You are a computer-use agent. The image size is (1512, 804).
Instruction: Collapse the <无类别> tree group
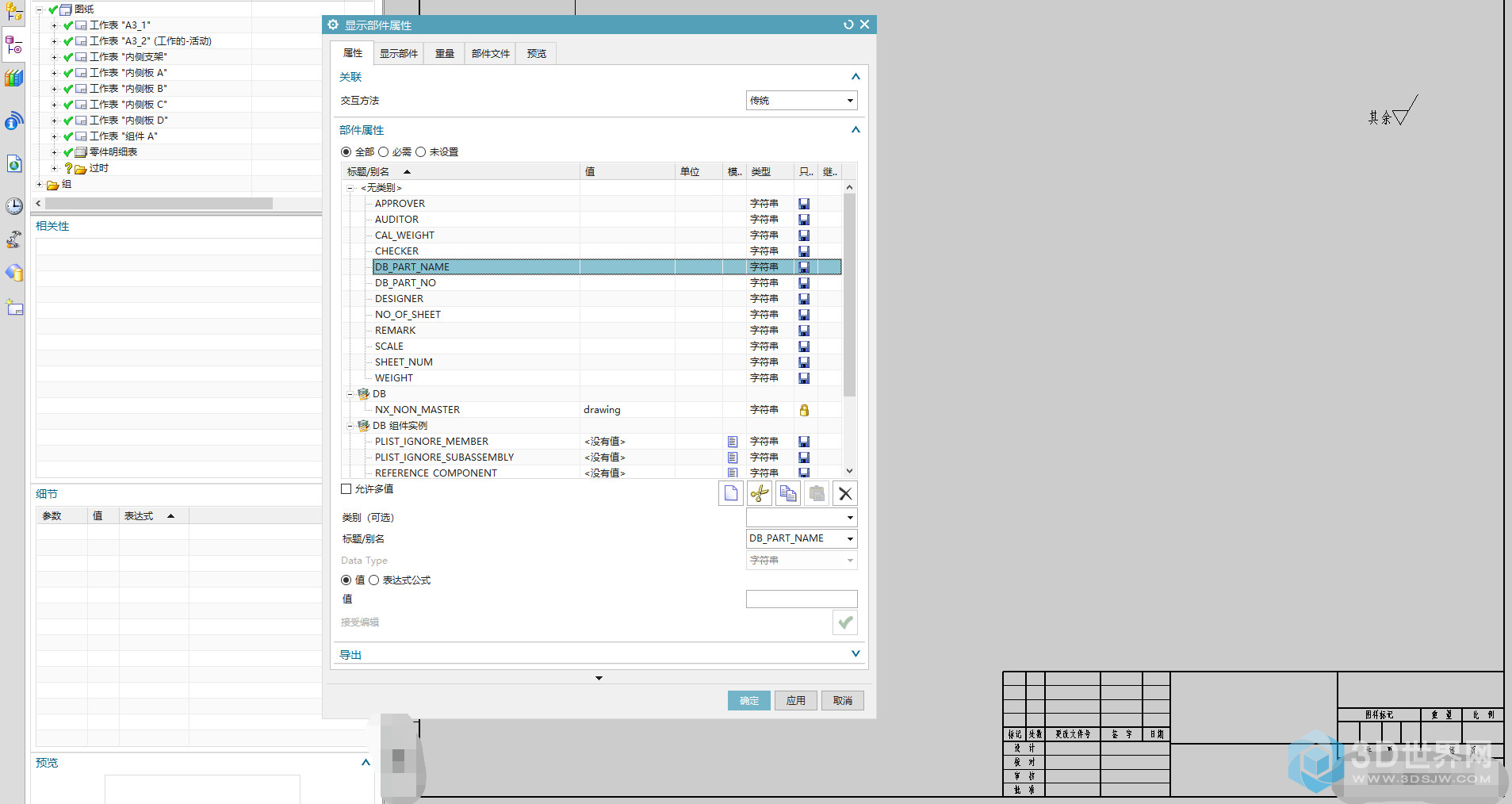pos(350,188)
